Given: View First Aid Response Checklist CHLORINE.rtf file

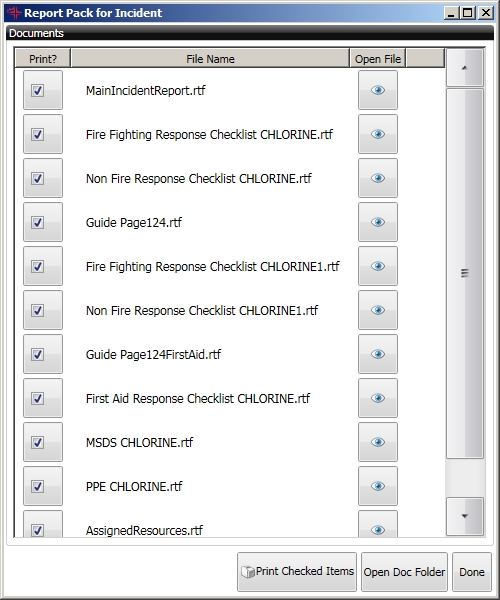Looking at the screenshot, I should [378, 398].
